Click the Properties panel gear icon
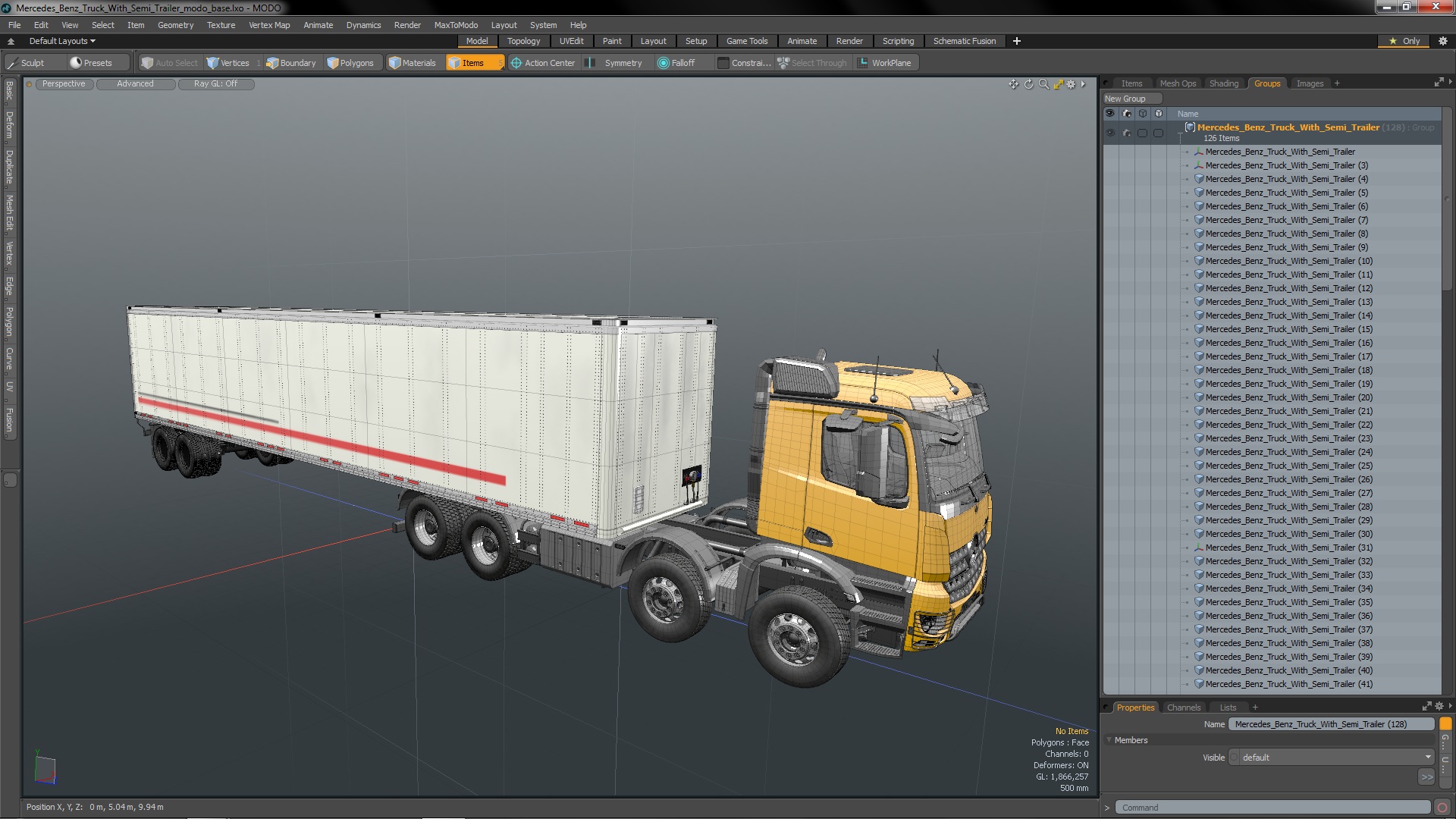1456x819 pixels. pos(1439,706)
